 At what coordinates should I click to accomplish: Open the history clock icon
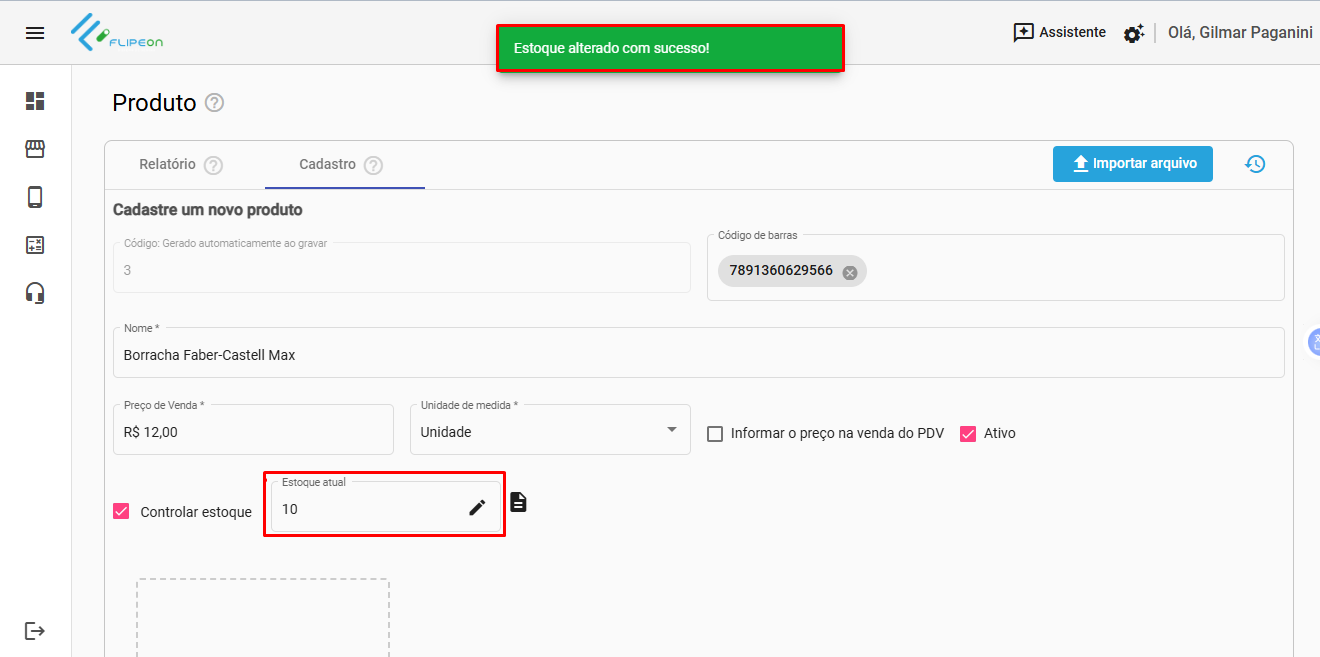[x=1255, y=164]
